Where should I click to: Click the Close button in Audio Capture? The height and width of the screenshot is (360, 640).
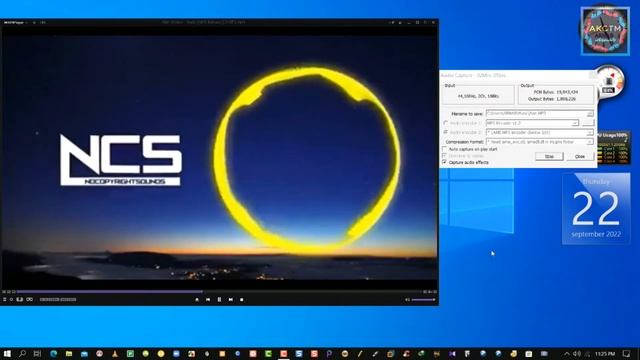point(580,156)
